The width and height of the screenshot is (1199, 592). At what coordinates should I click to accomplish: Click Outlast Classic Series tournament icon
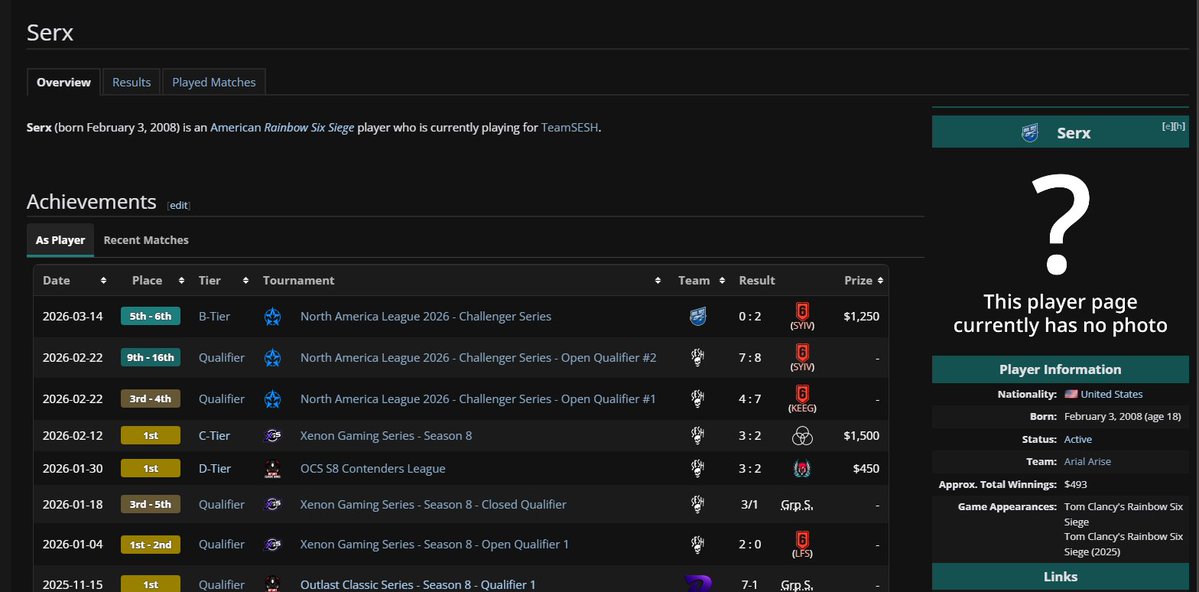(272, 584)
